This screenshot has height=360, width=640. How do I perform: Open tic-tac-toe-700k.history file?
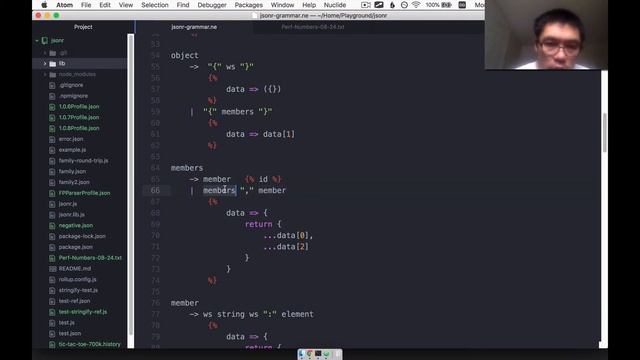89,344
